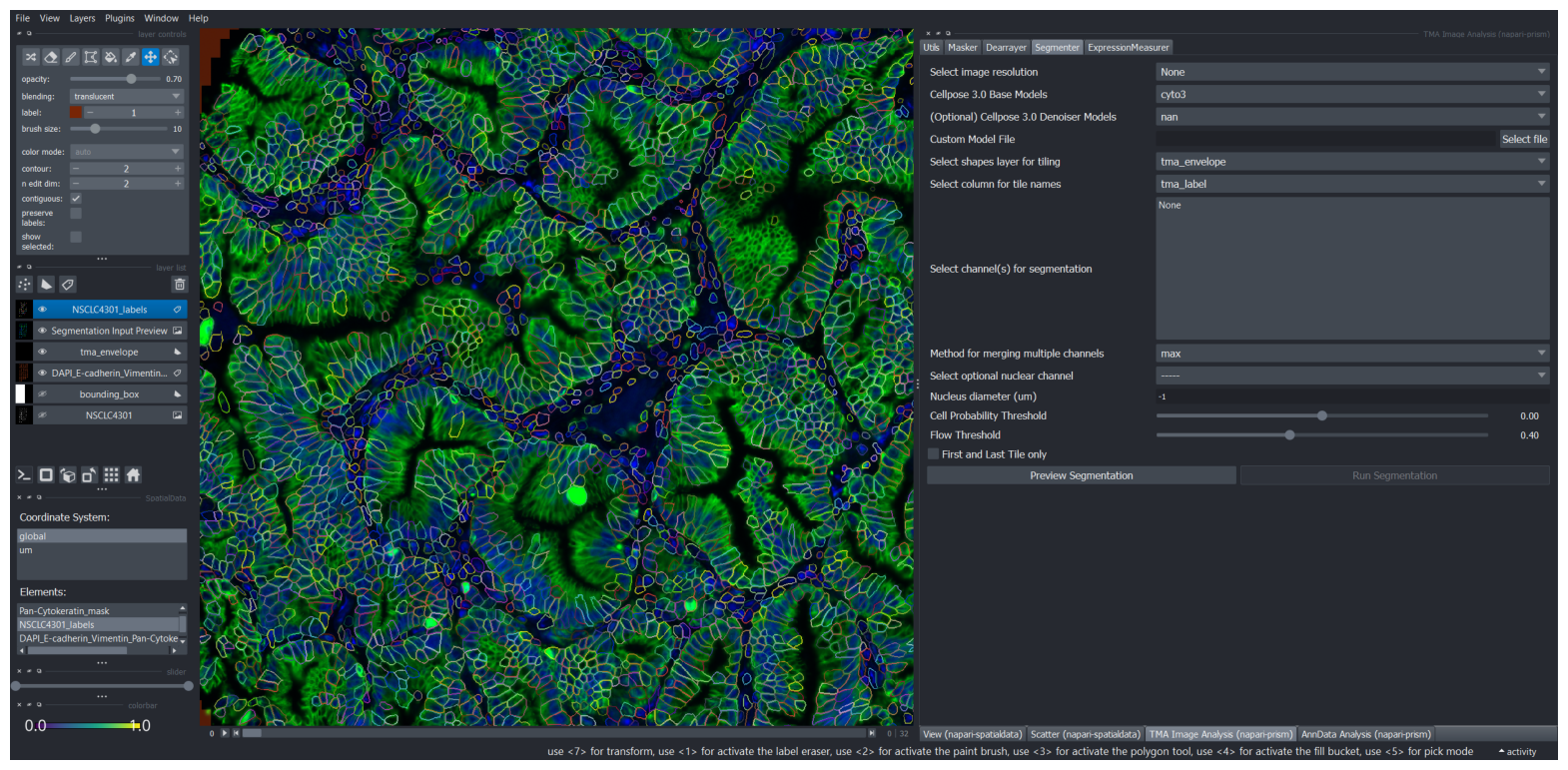Image resolution: width=1568 pixels, height=770 pixels.
Task: Adjust the Cell Probability Threshold slider
Action: point(1322,415)
